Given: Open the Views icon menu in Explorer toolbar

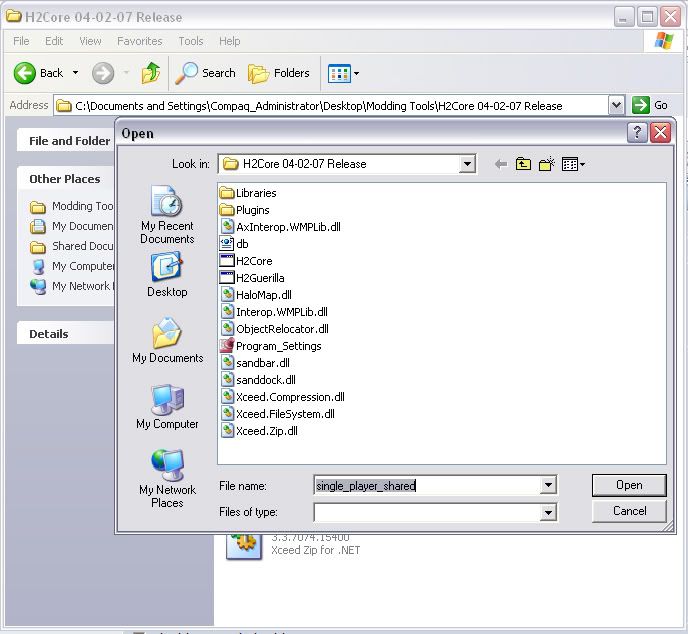Looking at the screenshot, I should coord(339,74).
